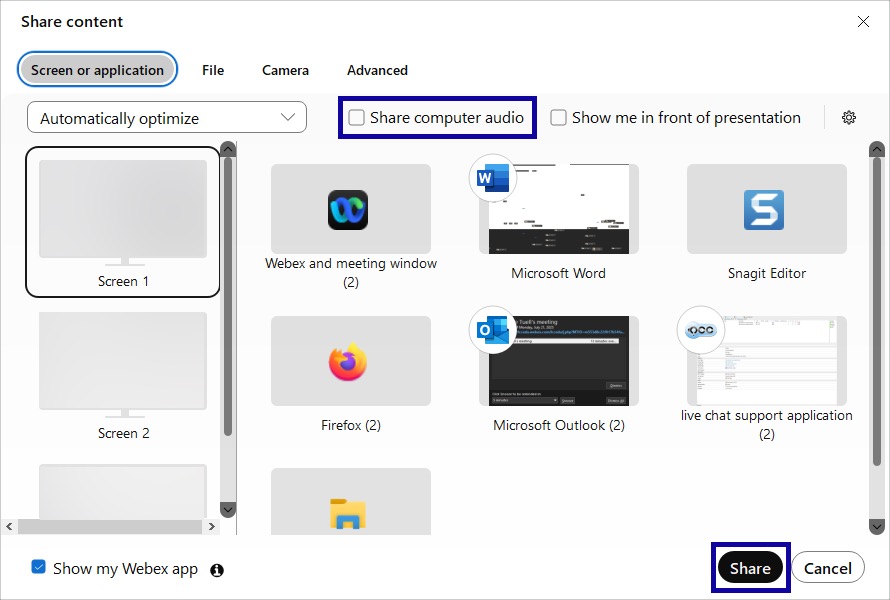The width and height of the screenshot is (890, 600).
Task: Go to the Advanced tab
Action: click(377, 70)
